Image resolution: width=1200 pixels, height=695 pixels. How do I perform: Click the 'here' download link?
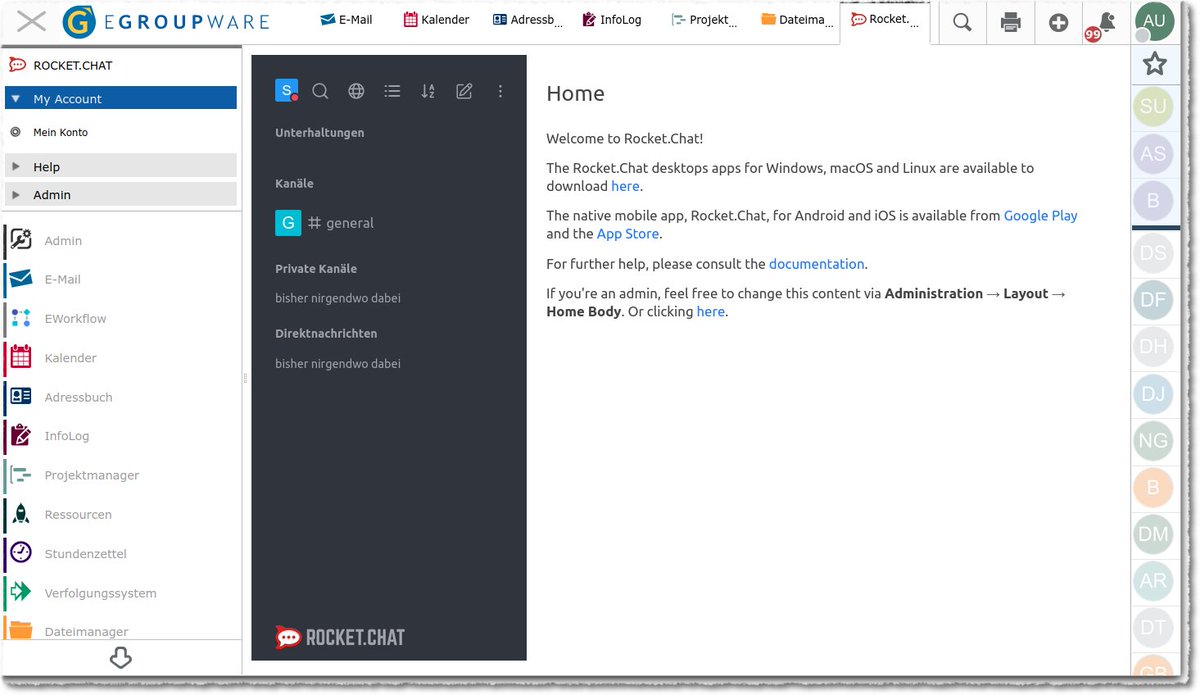625,186
